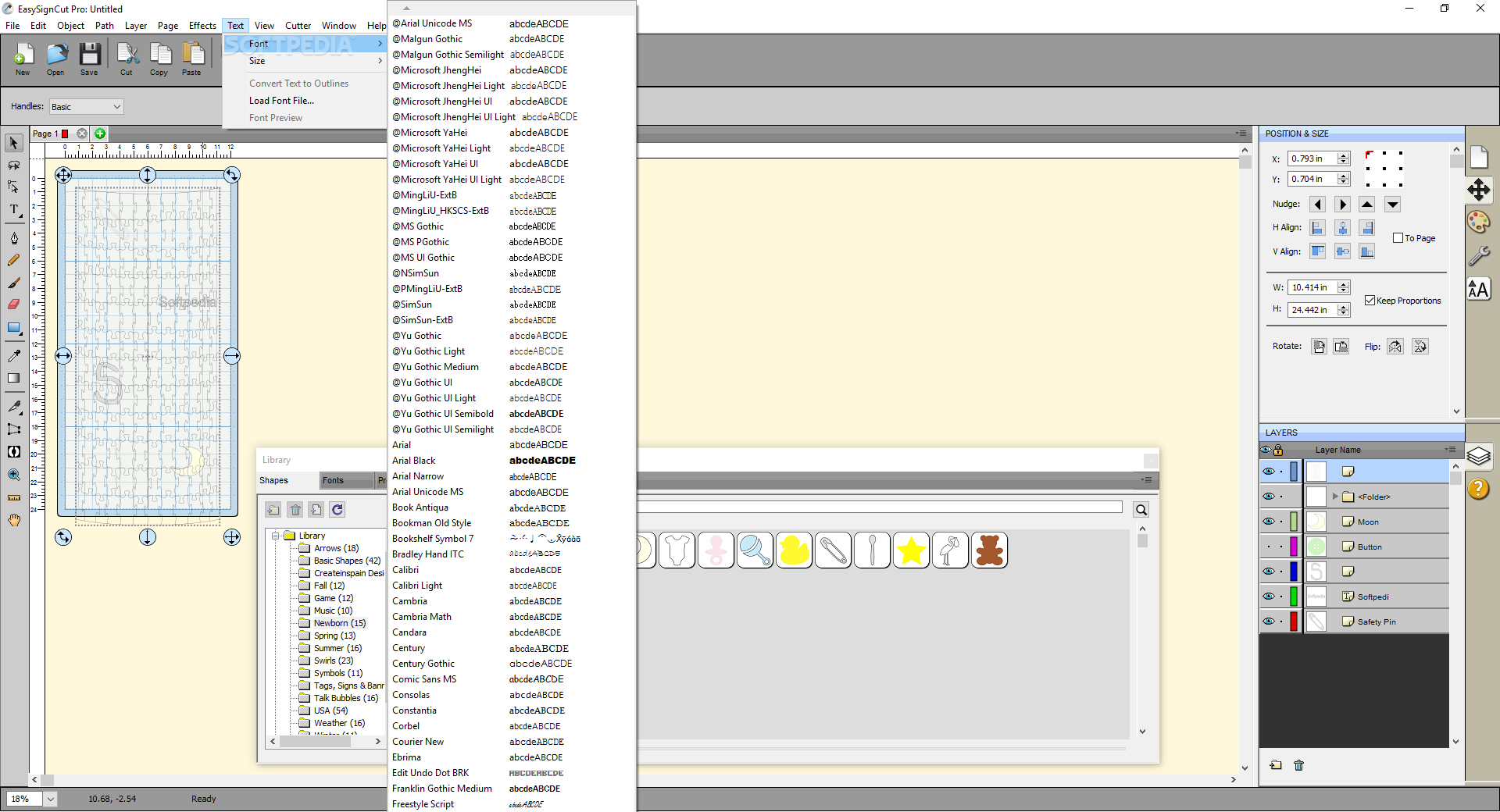Show the hidden Button layer

(x=1269, y=547)
